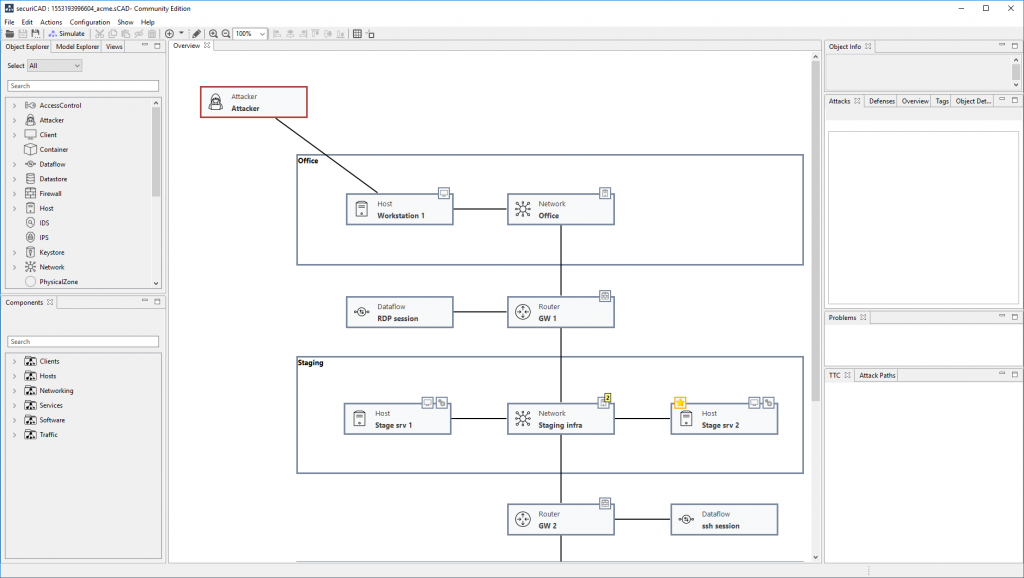Click the star badge on Stage srv 2
The height and width of the screenshot is (578, 1024).
[680, 403]
